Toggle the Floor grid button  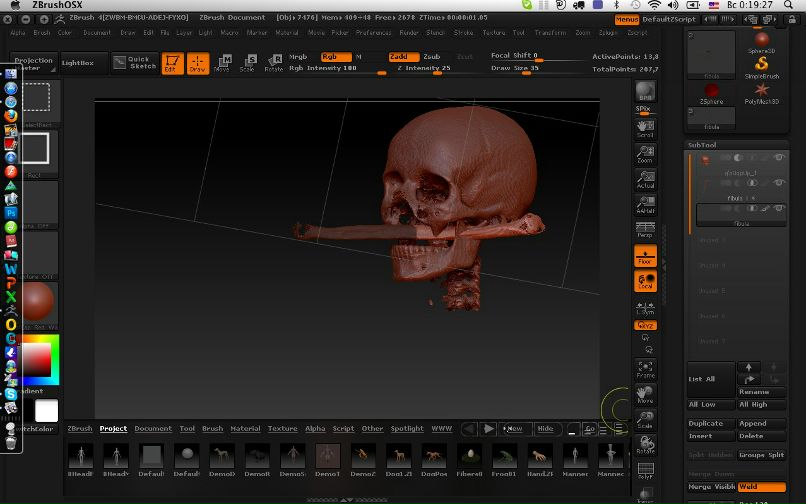pyautogui.click(x=645, y=257)
